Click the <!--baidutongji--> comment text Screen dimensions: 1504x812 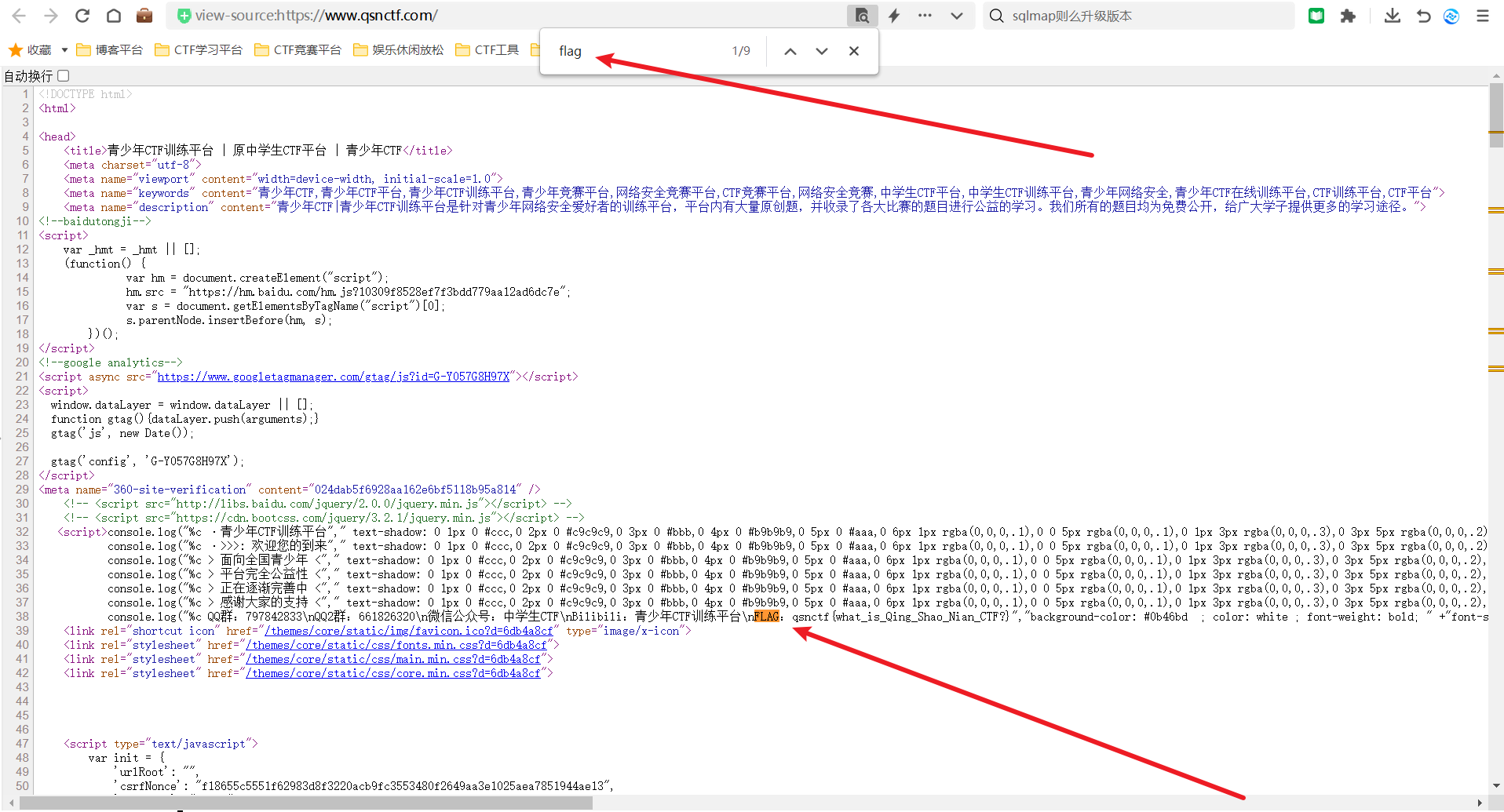pos(95,221)
